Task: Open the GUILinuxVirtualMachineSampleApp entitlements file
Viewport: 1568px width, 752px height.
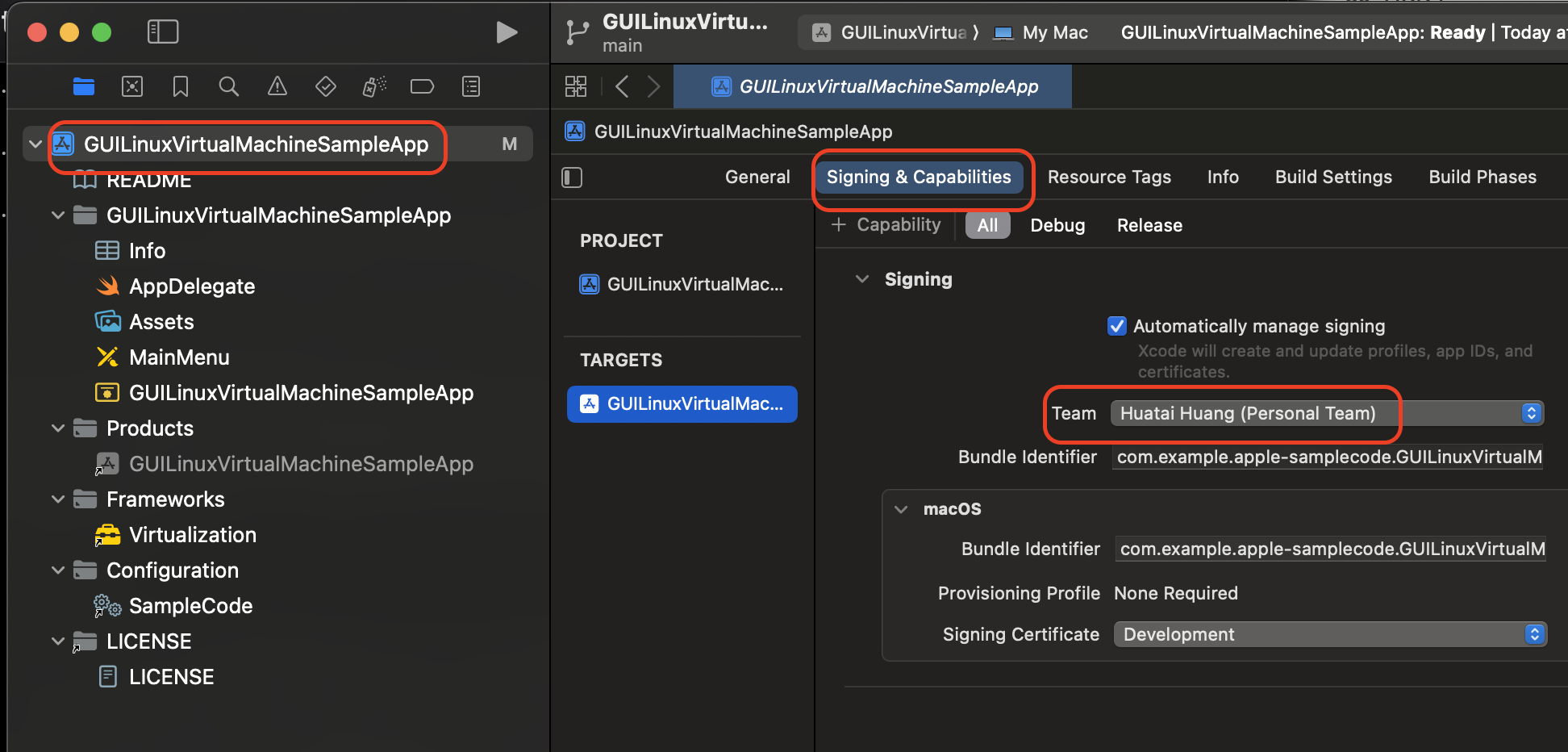Action: tap(301, 393)
